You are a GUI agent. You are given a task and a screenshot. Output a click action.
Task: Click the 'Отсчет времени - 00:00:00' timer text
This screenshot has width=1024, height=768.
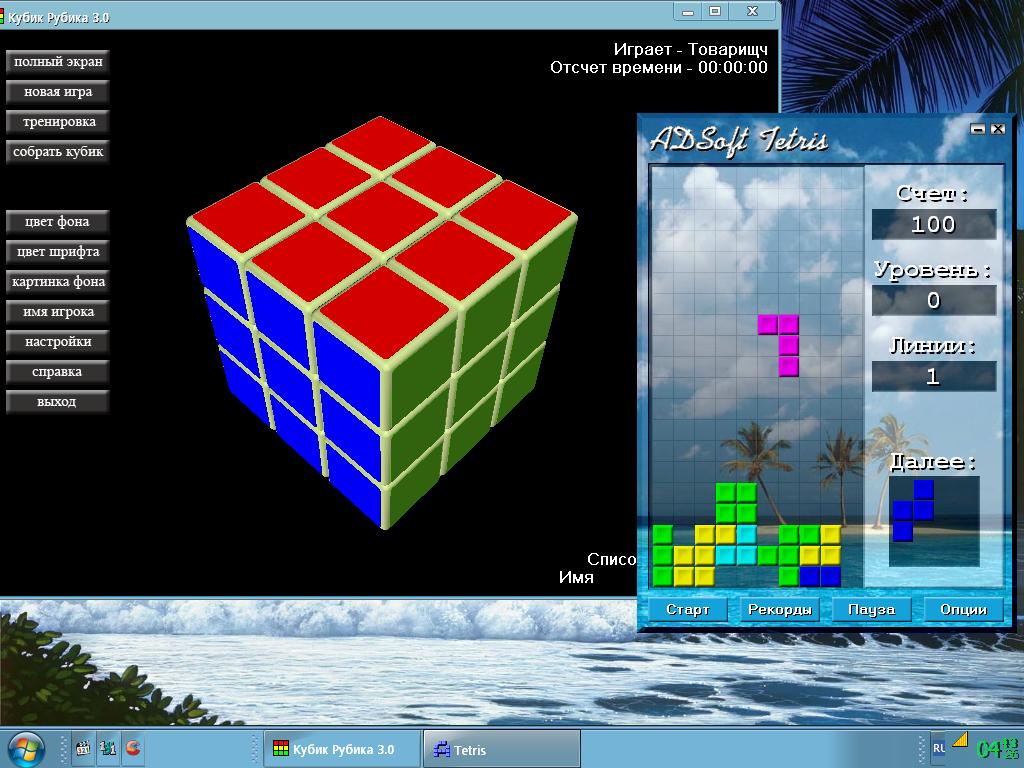pyautogui.click(x=659, y=67)
